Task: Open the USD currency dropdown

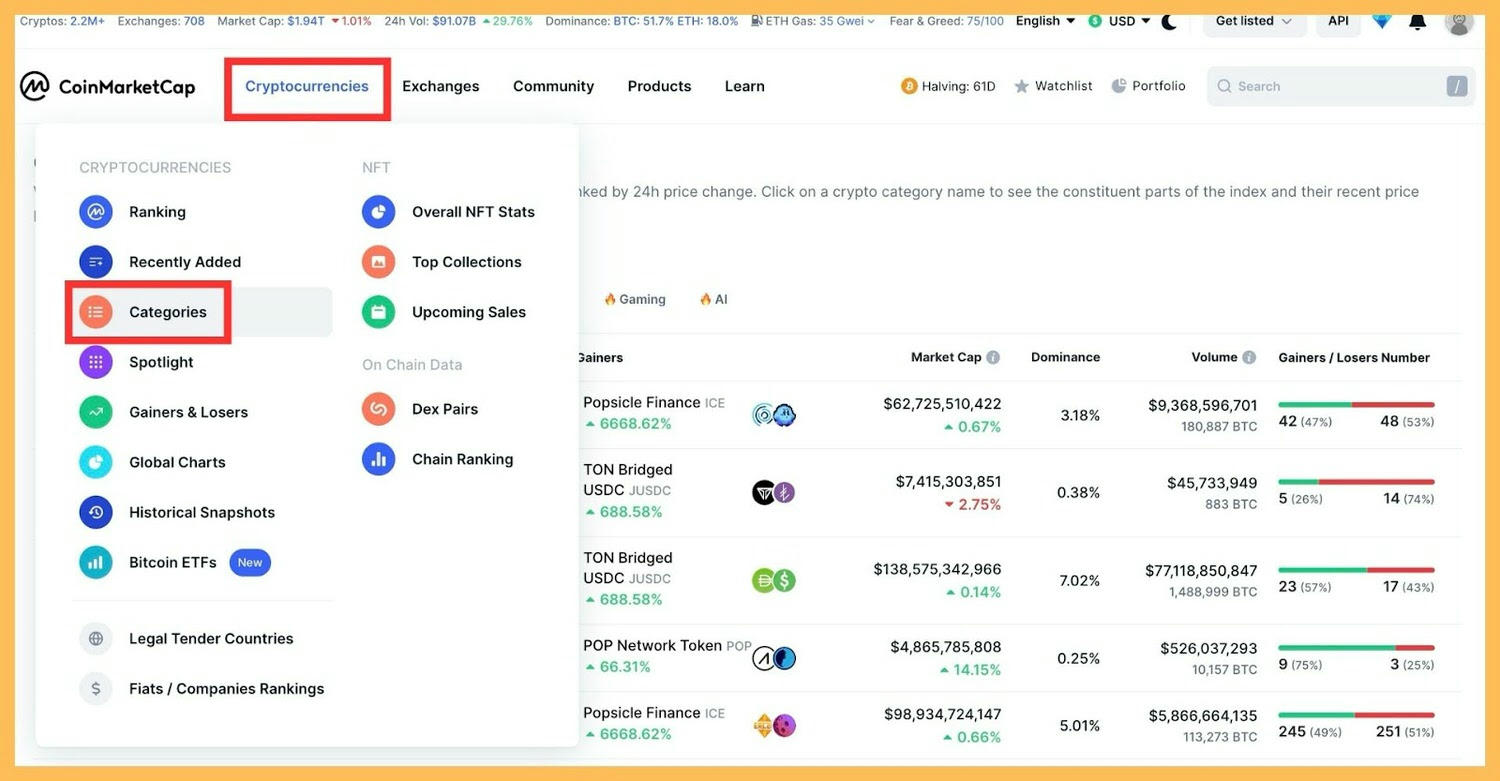Action: click(1119, 21)
